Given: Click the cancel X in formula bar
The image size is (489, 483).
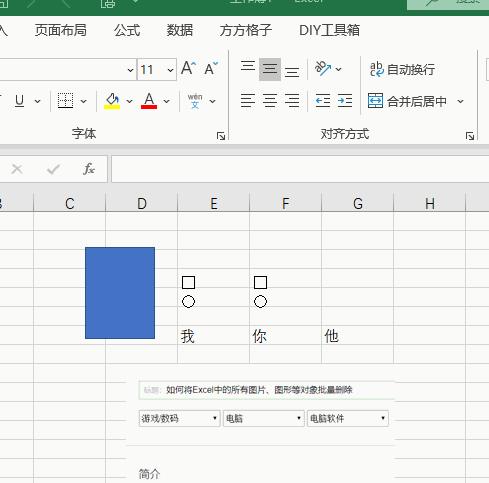Looking at the screenshot, I should click(x=17, y=169).
